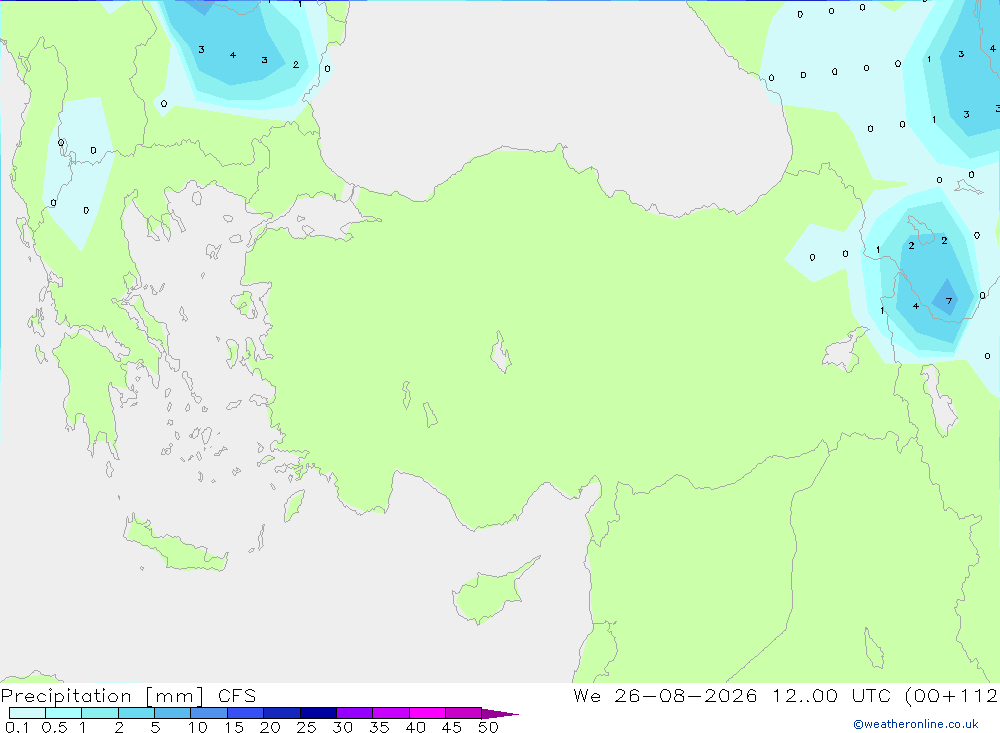Click the '35' legend scale label

379,727
